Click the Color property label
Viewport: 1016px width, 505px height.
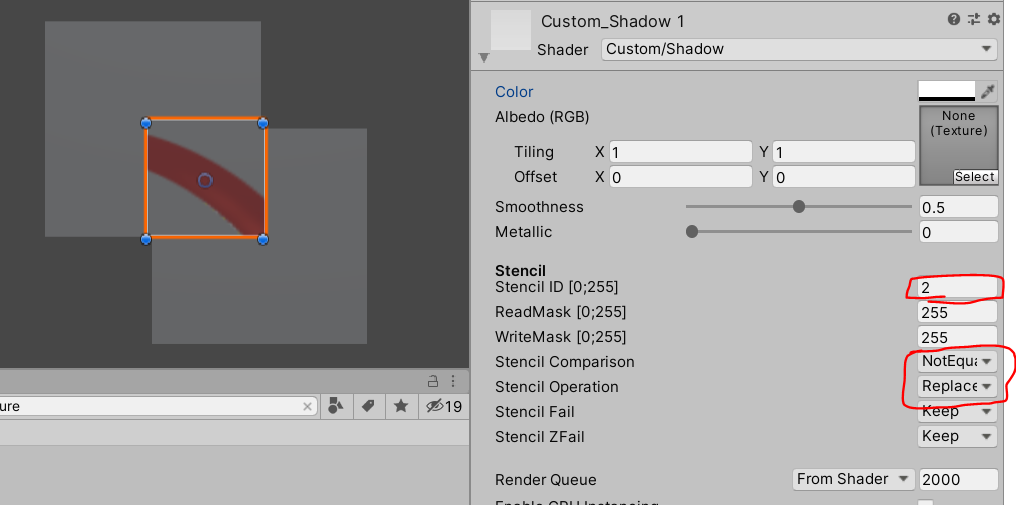point(514,92)
